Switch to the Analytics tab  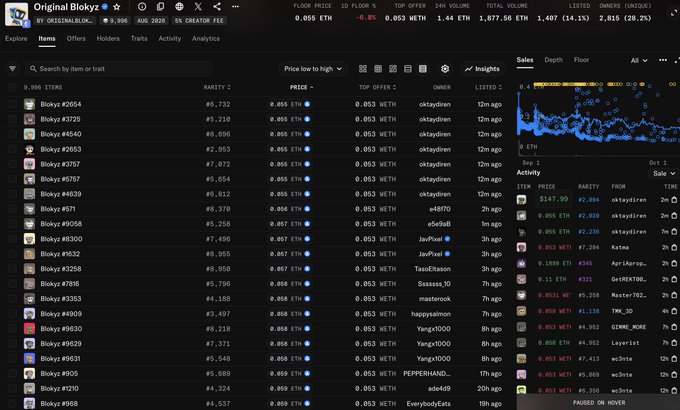click(x=206, y=38)
